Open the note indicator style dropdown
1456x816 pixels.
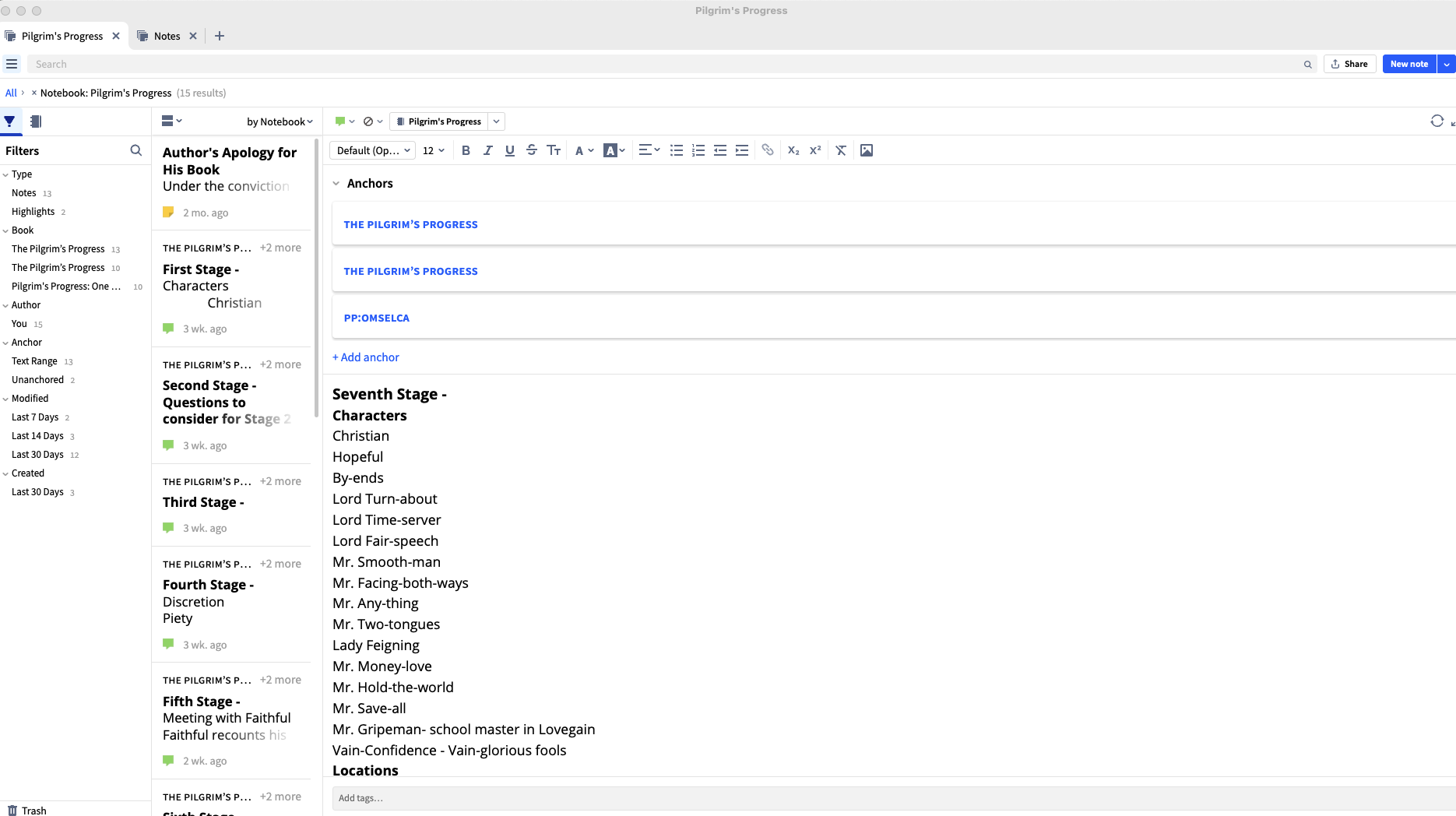tap(373, 121)
